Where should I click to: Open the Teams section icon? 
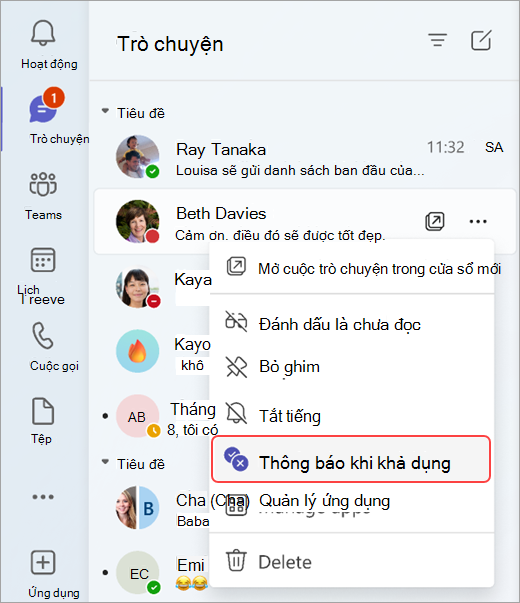click(x=43, y=184)
